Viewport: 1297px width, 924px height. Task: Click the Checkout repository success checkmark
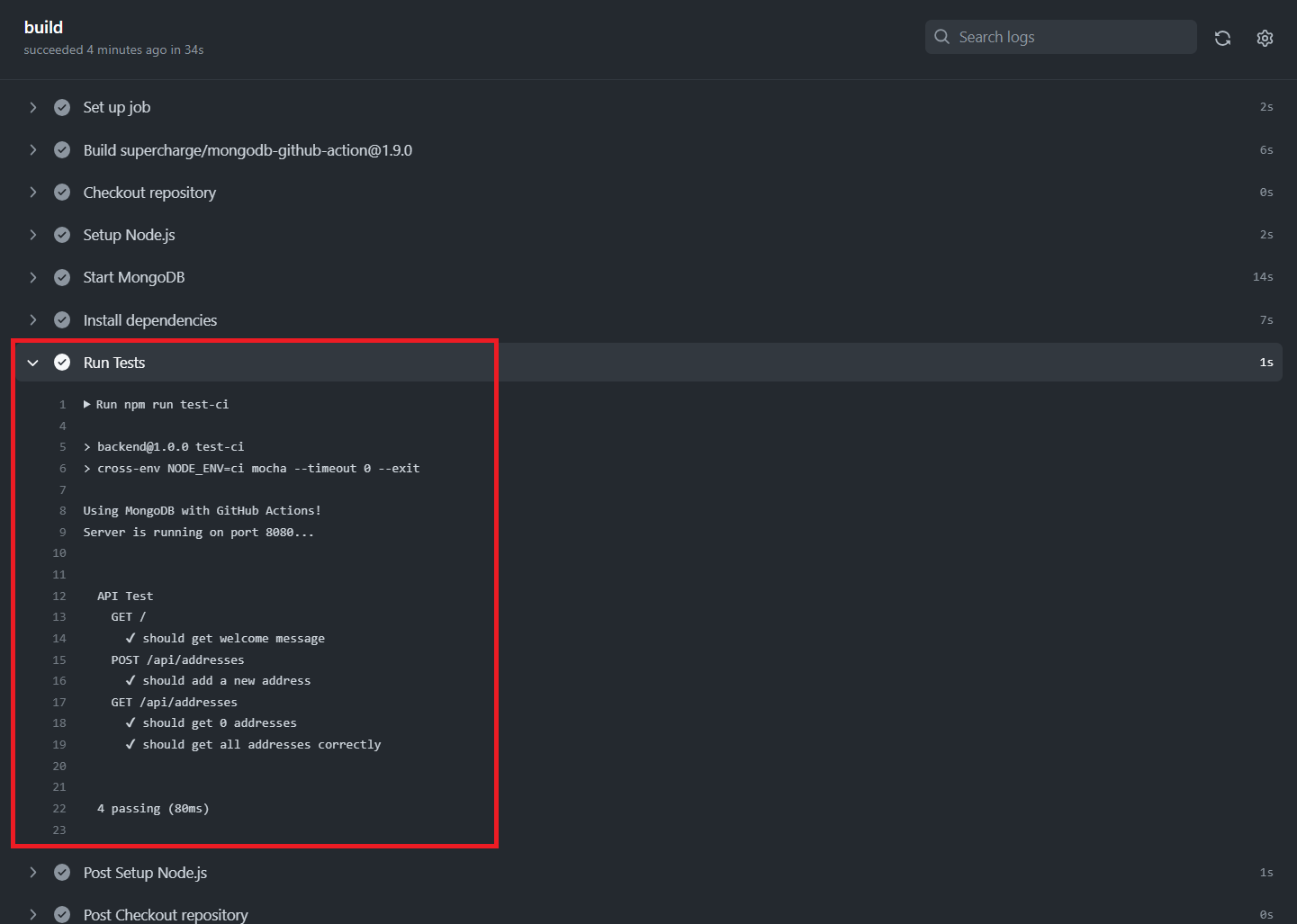(x=62, y=193)
